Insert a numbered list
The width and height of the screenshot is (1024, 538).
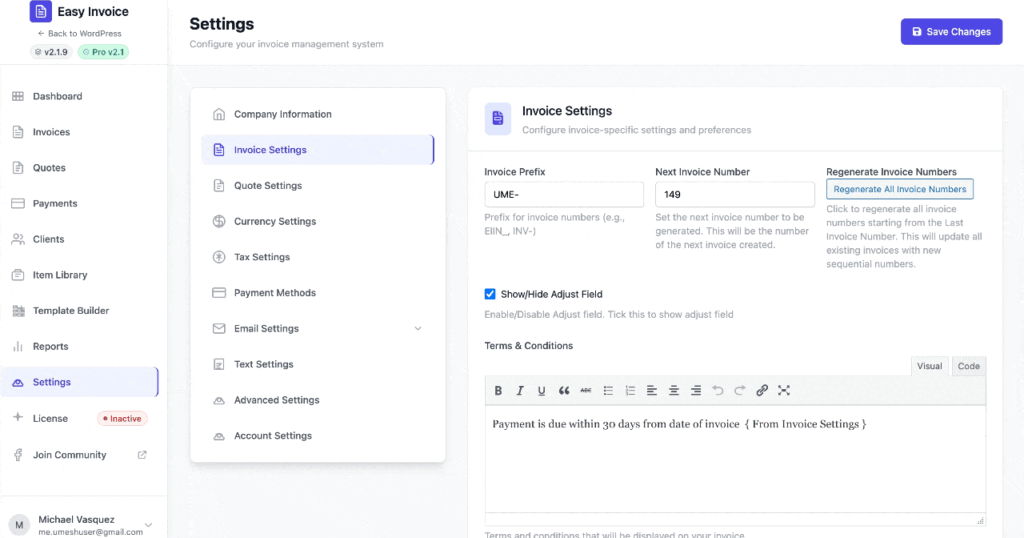point(630,390)
